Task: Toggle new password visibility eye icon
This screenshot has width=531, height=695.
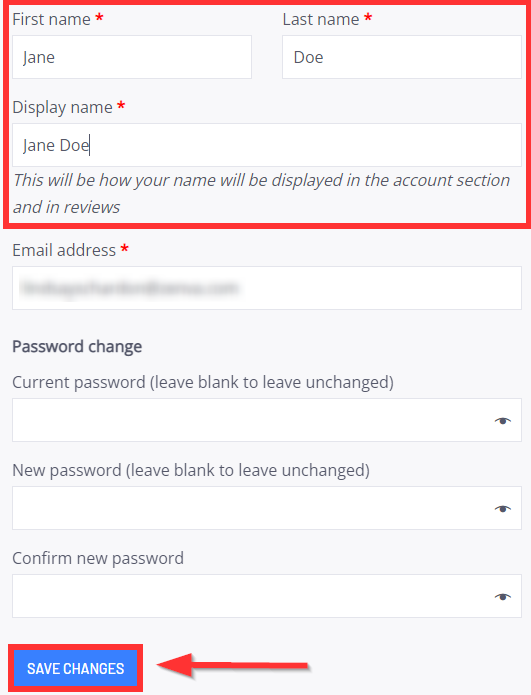Action: point(503,509)
